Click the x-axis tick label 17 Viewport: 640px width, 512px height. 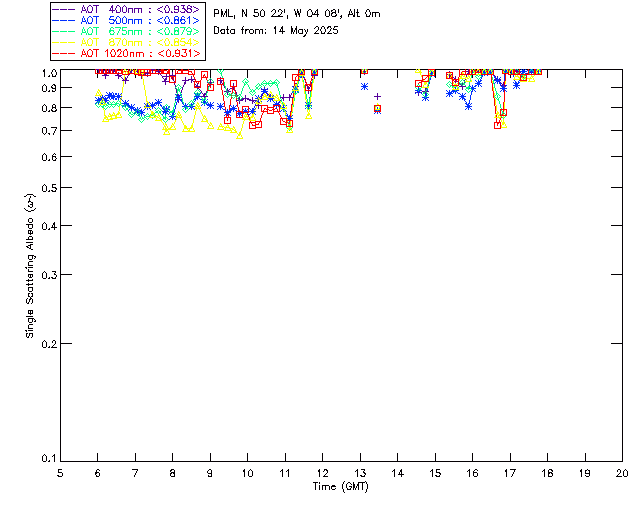click(x=510, y=473)
